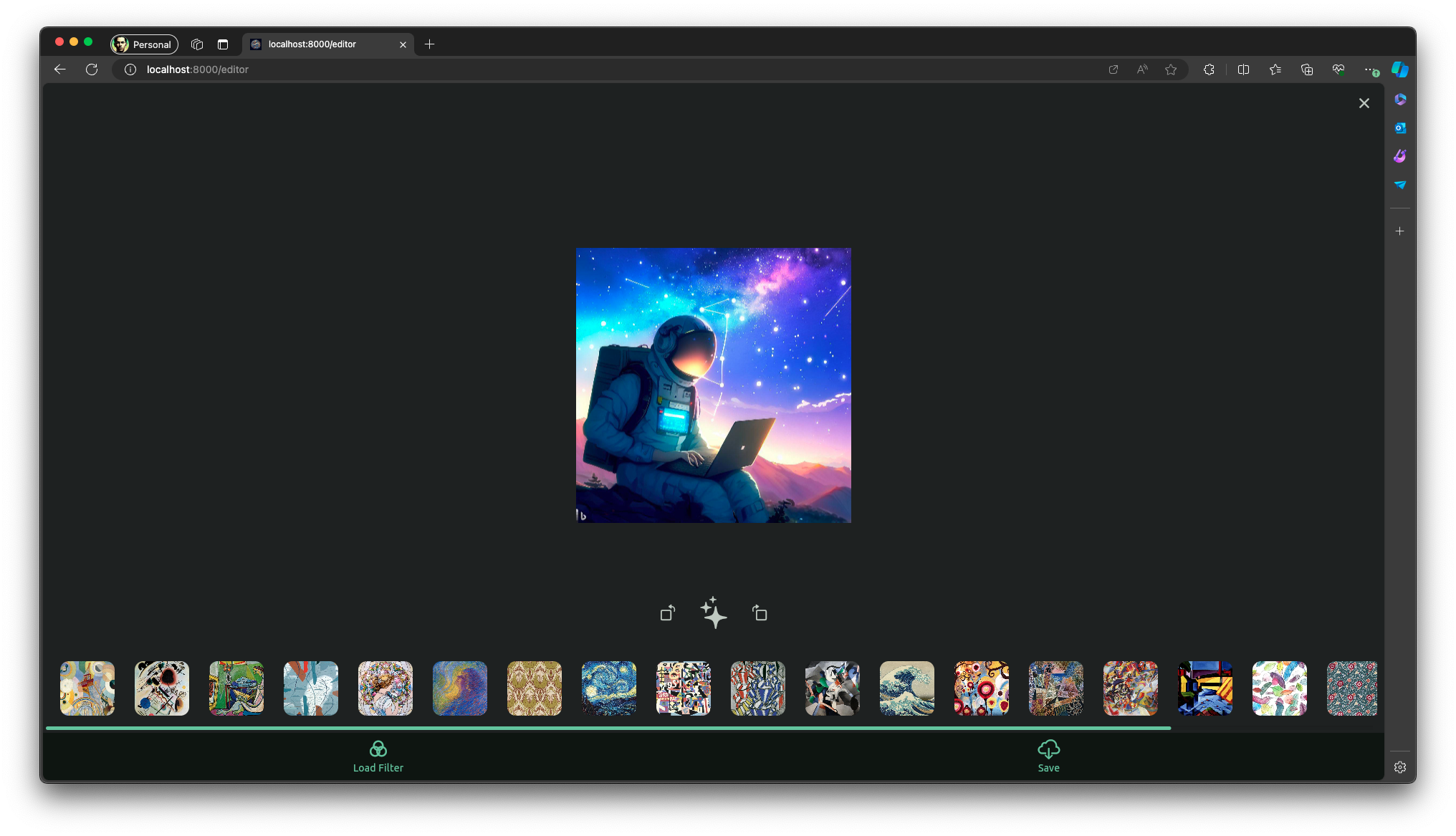Viewport: 1456px width, 836px height.
Task: Click the sparkle apply-style icon
Action: 713,613
